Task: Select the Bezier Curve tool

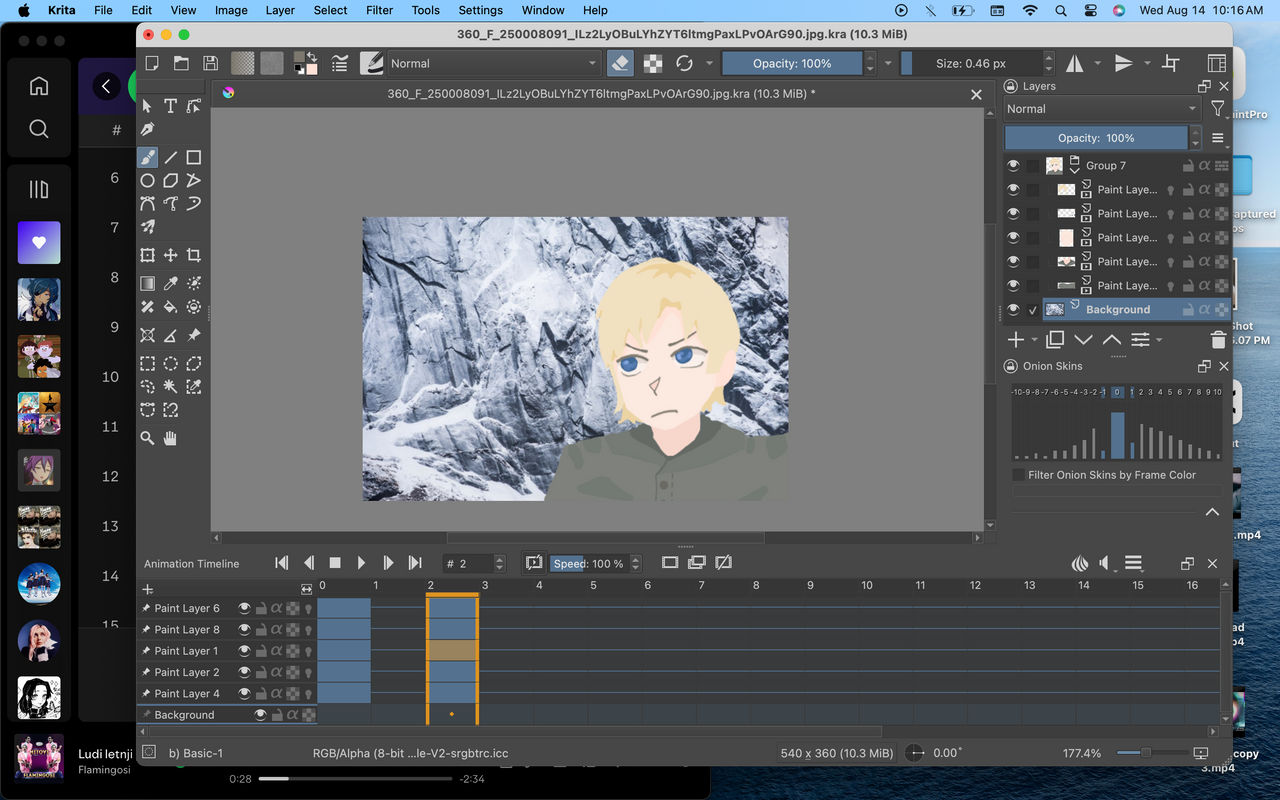Action: 147,204
